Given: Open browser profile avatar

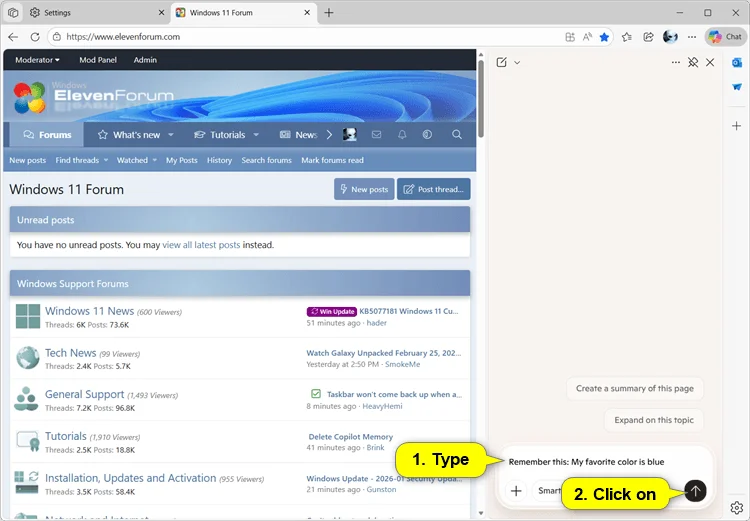Looking at the screenshot, I should (670, 37).
